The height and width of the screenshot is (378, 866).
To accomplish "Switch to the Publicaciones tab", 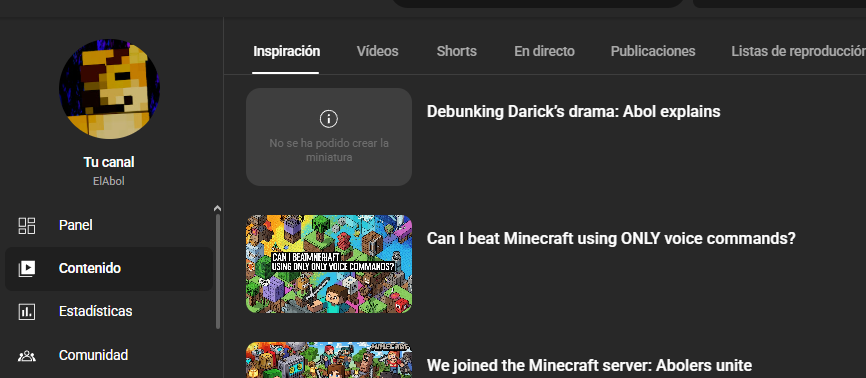I will click(653, 51).
